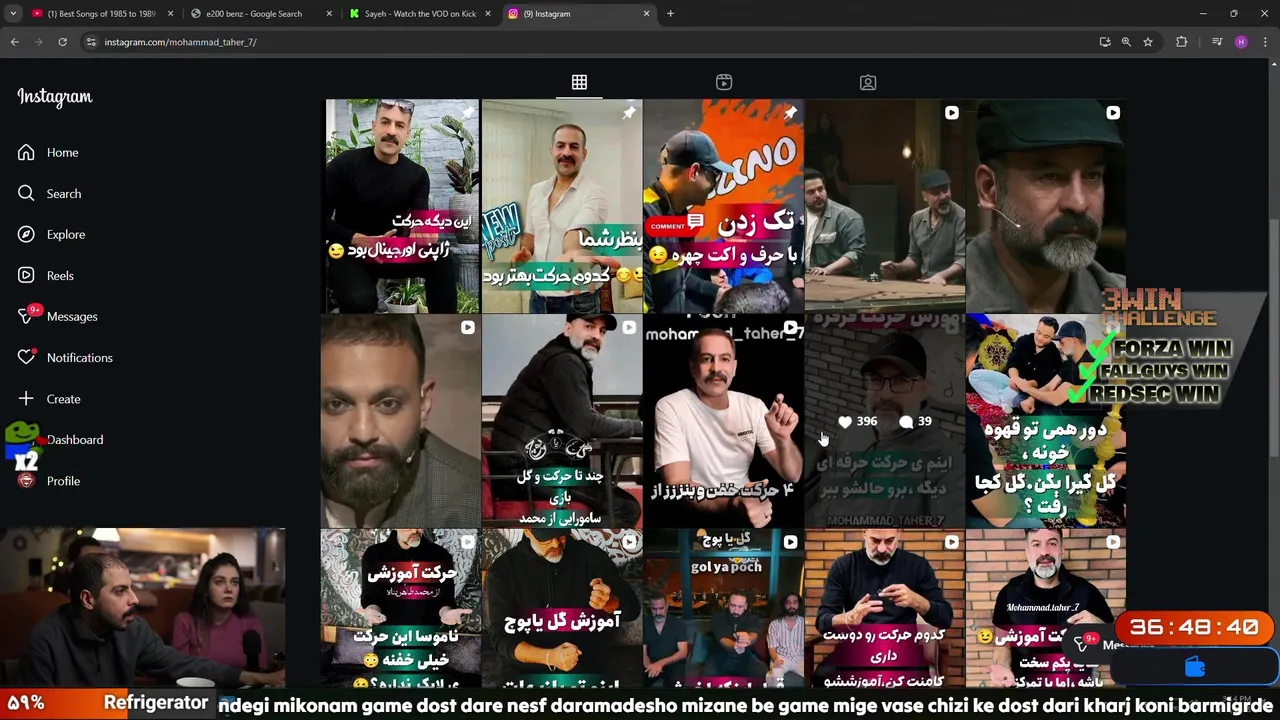
Task: Open the browser extensions puzzle icon
Action: coord(1182,42)
